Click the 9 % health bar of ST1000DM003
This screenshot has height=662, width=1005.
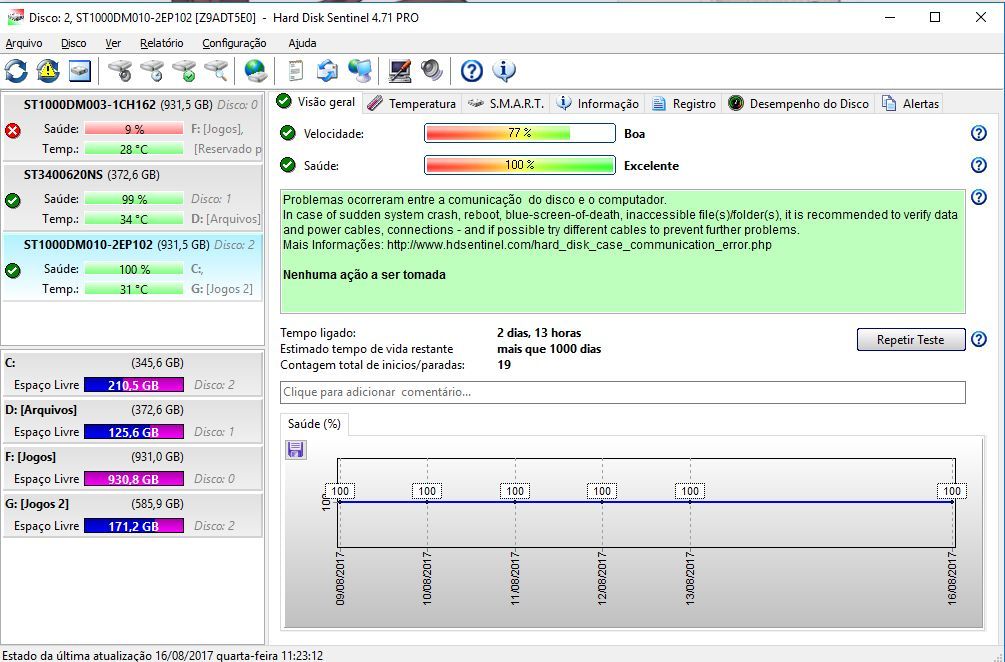click(134, 129)
